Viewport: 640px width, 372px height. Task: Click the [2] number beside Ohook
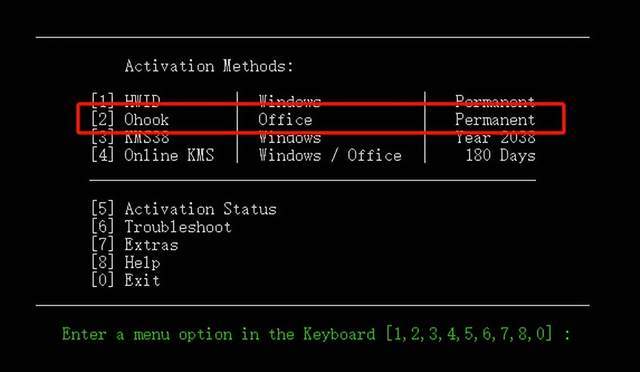102,120
